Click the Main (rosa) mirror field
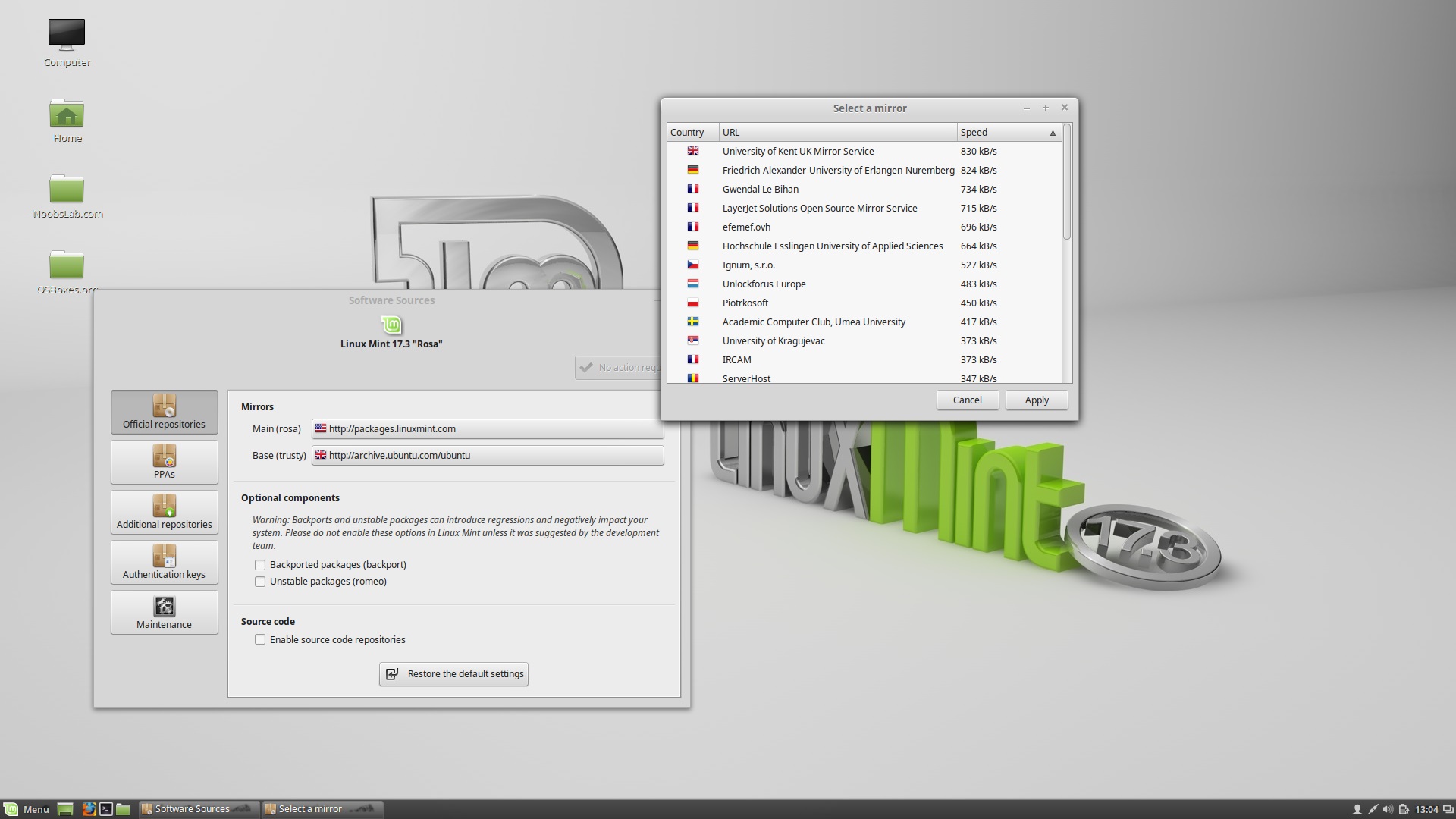The height and width of the screenshot is (819, 1456). 488,429
